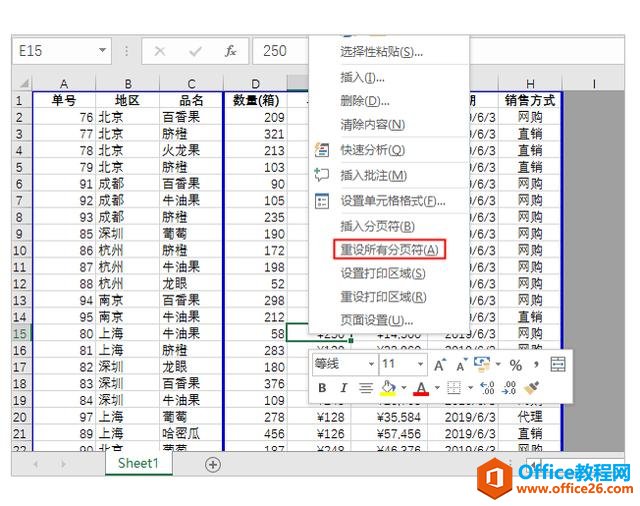640x506 pixels.
Task: Select column A header
Action: 64,84
